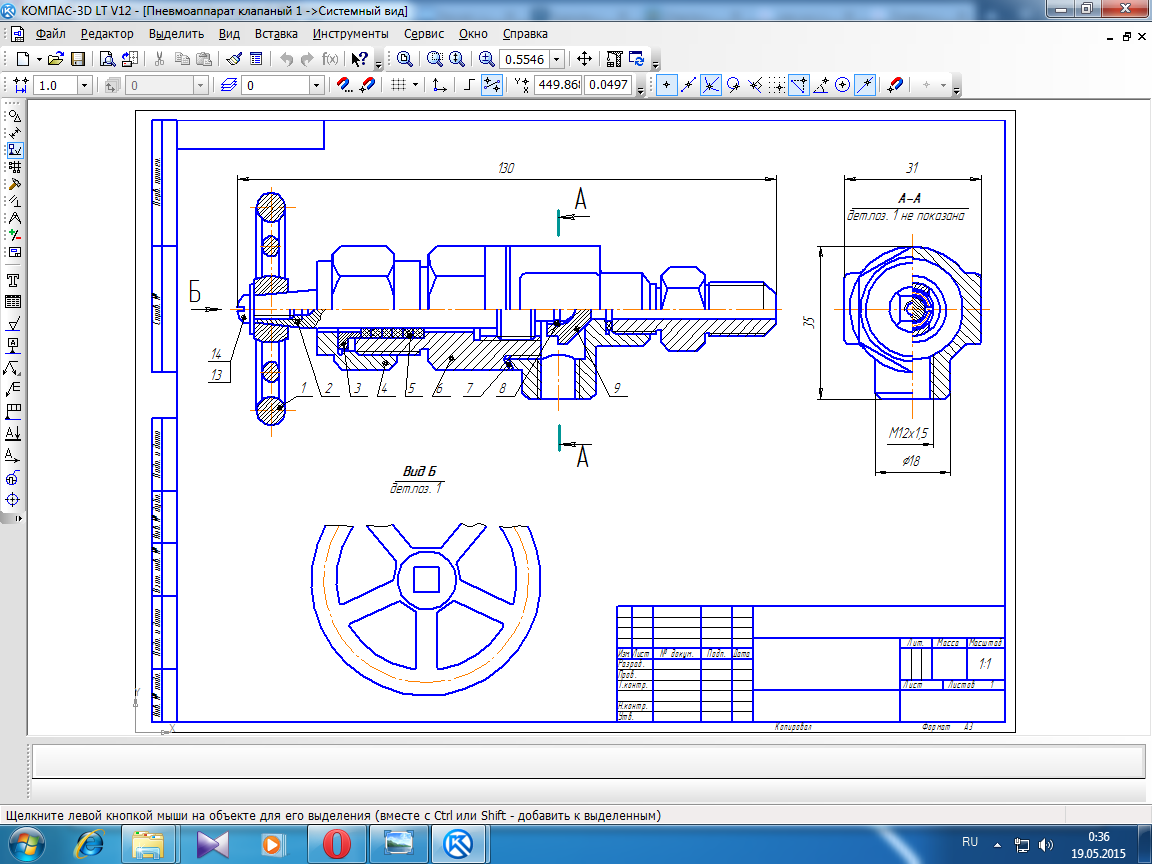Click the X coordinate field showing 0.0497
Viewport: 1152px width, 864px height.
pyautogui.click(x=608, y=84)
